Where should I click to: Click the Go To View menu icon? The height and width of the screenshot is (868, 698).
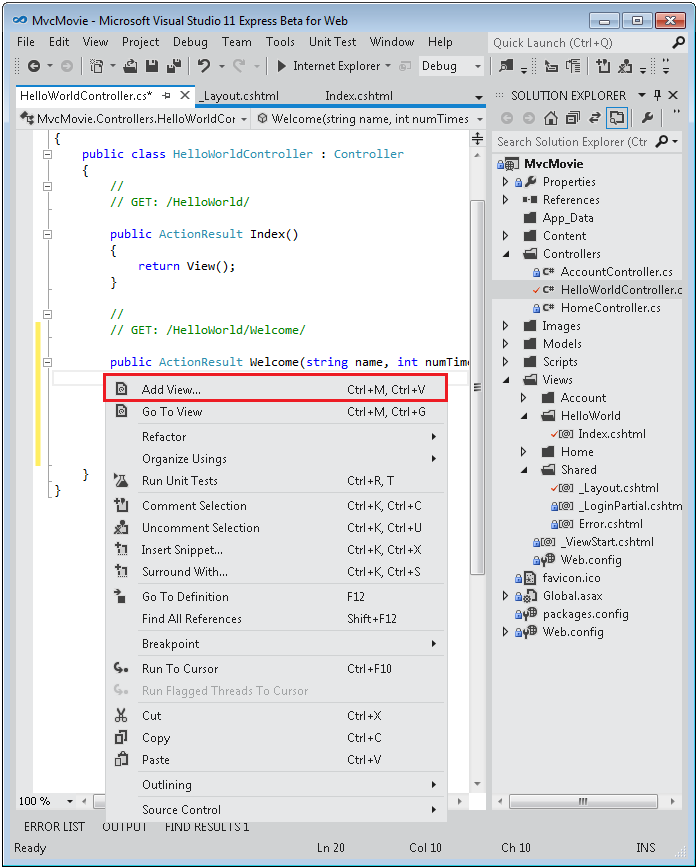point(121,411)
